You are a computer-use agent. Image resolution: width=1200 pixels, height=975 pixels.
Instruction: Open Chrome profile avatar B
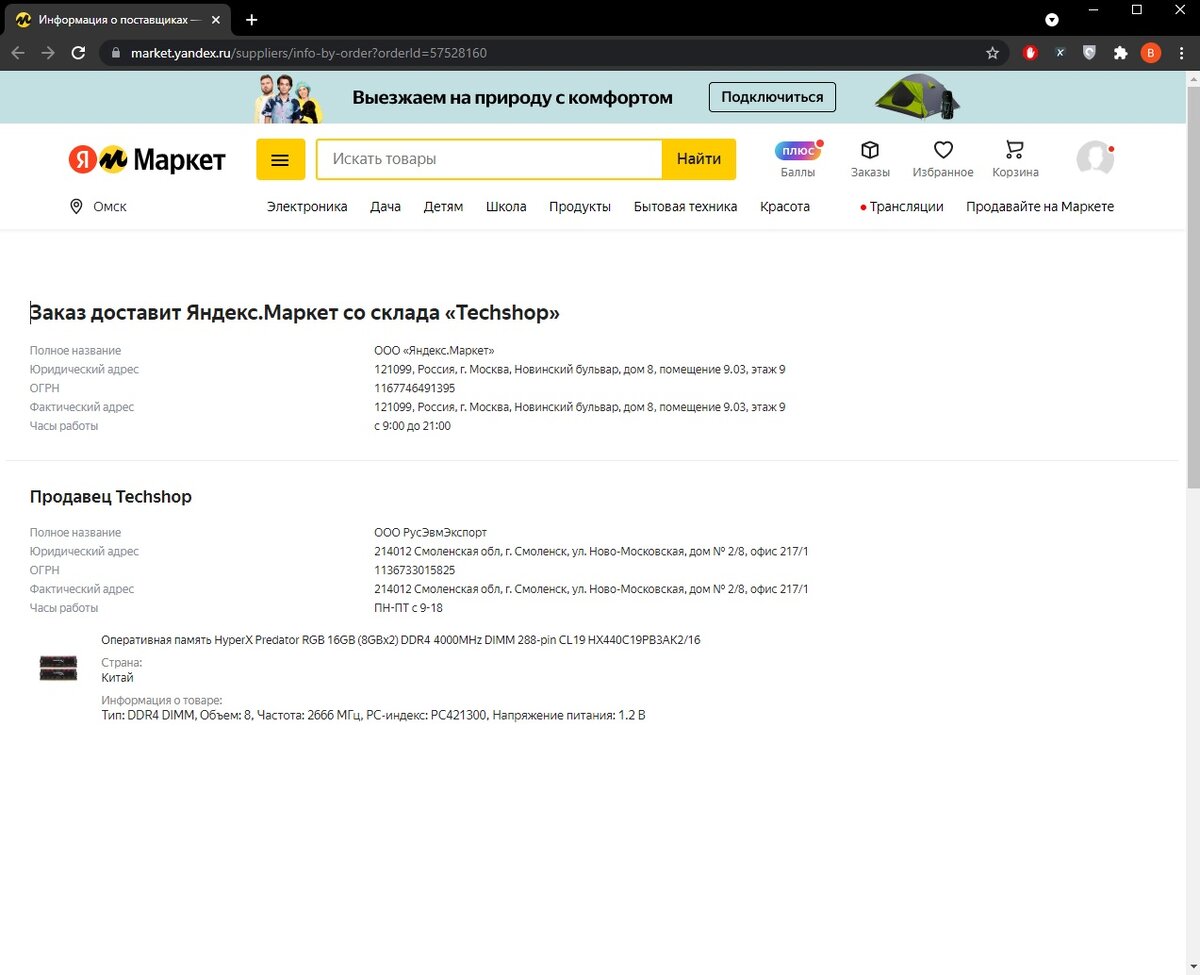(1151, 53)
